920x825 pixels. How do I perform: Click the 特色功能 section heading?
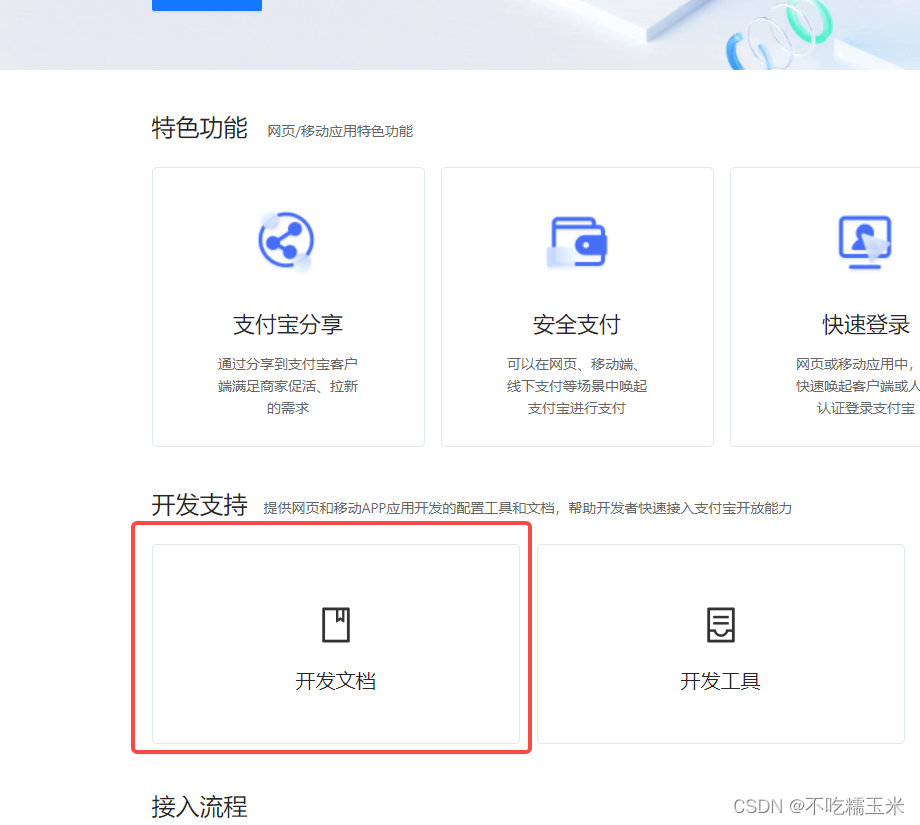[x=199, y=128]
